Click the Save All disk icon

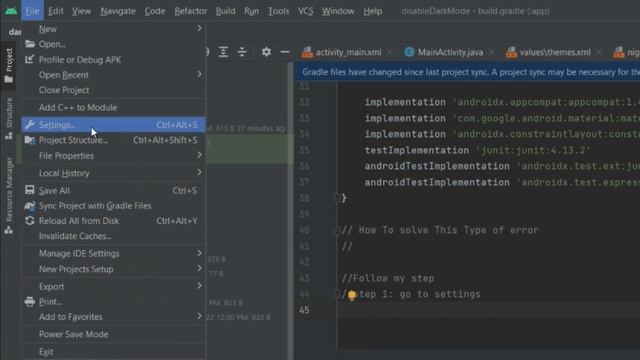click(x=29, y=190)
